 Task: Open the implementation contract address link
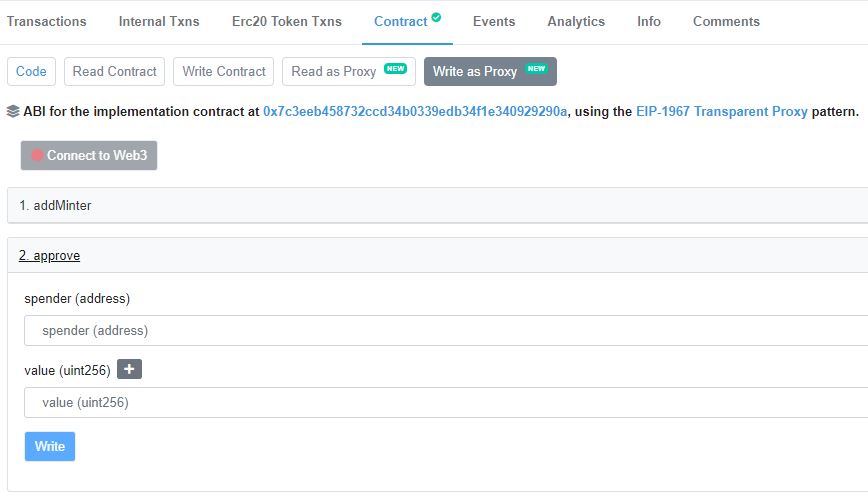[415, 111]
